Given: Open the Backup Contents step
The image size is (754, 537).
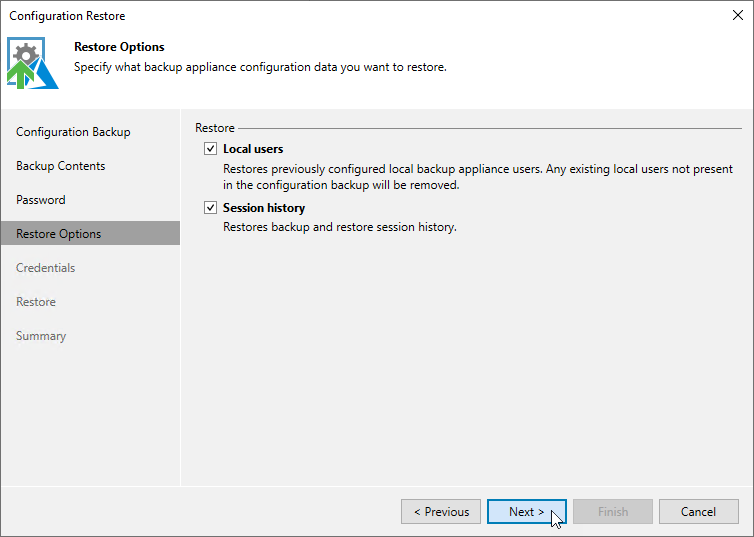Looking at the screenshot, I should 61,166.
